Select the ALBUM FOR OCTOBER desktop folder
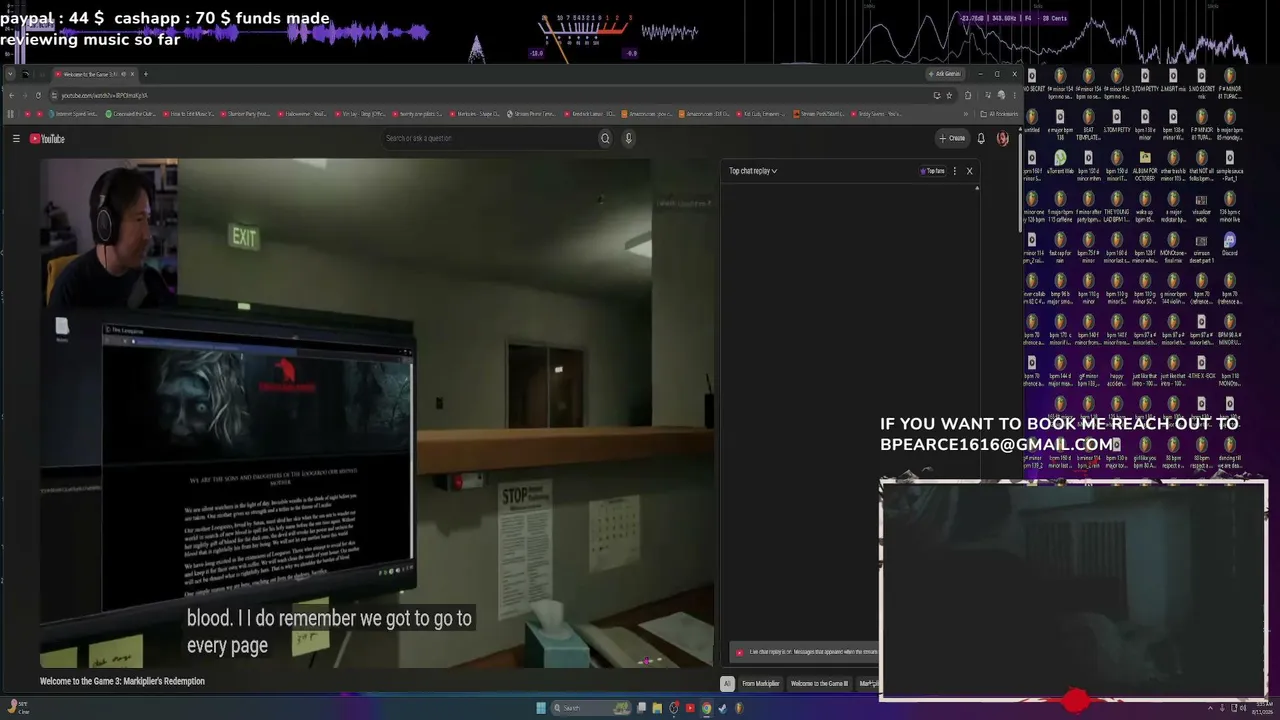This screenshot has width=1280, height=720. (1145, 167)
